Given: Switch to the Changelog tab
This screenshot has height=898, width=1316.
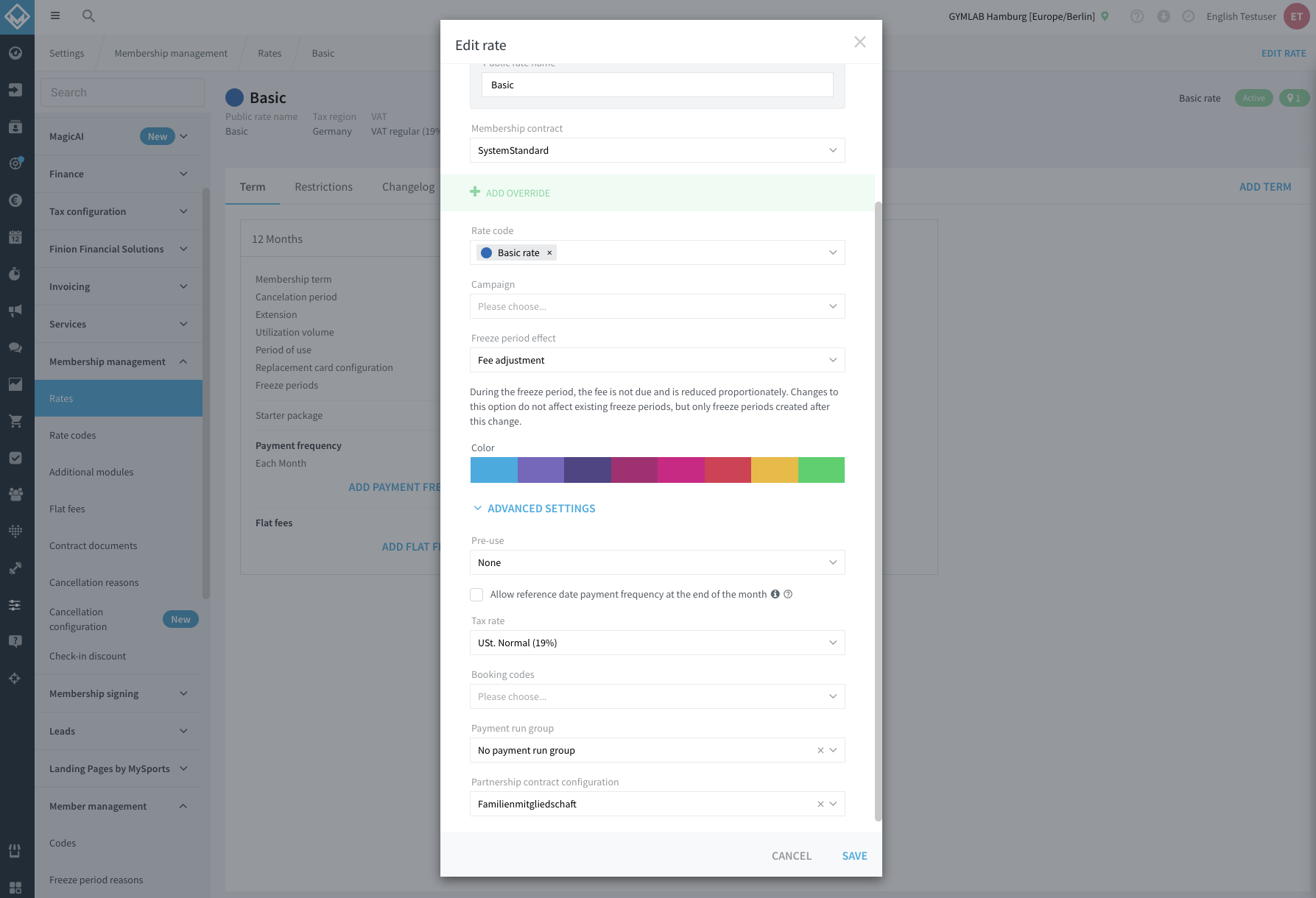Looking at the screenshot, I should (x=408, y=187).
